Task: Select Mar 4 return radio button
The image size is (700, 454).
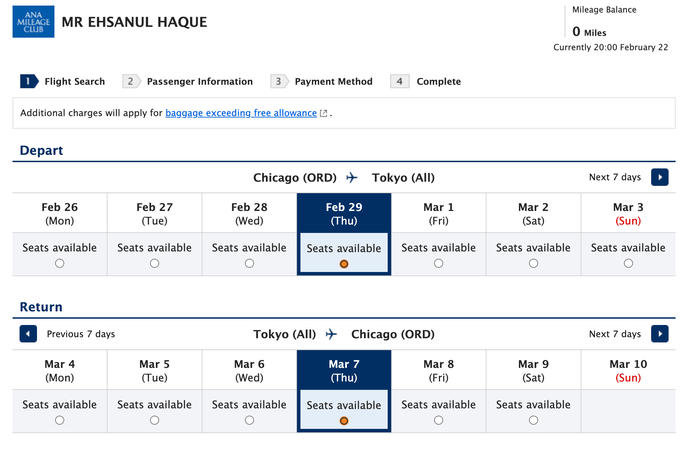Action: pos(59,420)
